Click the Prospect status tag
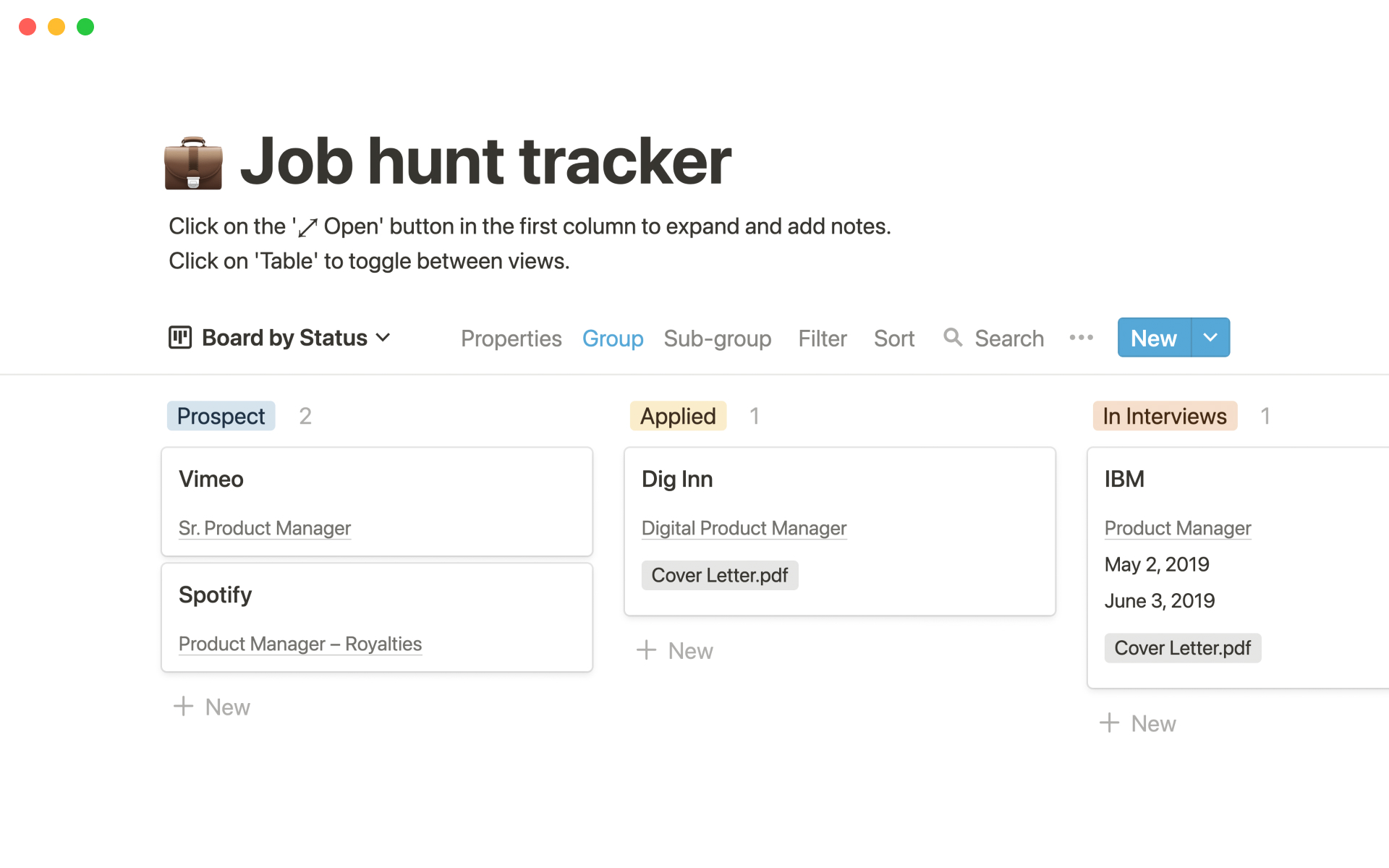Screen dimensions: 1389x868 (x=221, y=416)
